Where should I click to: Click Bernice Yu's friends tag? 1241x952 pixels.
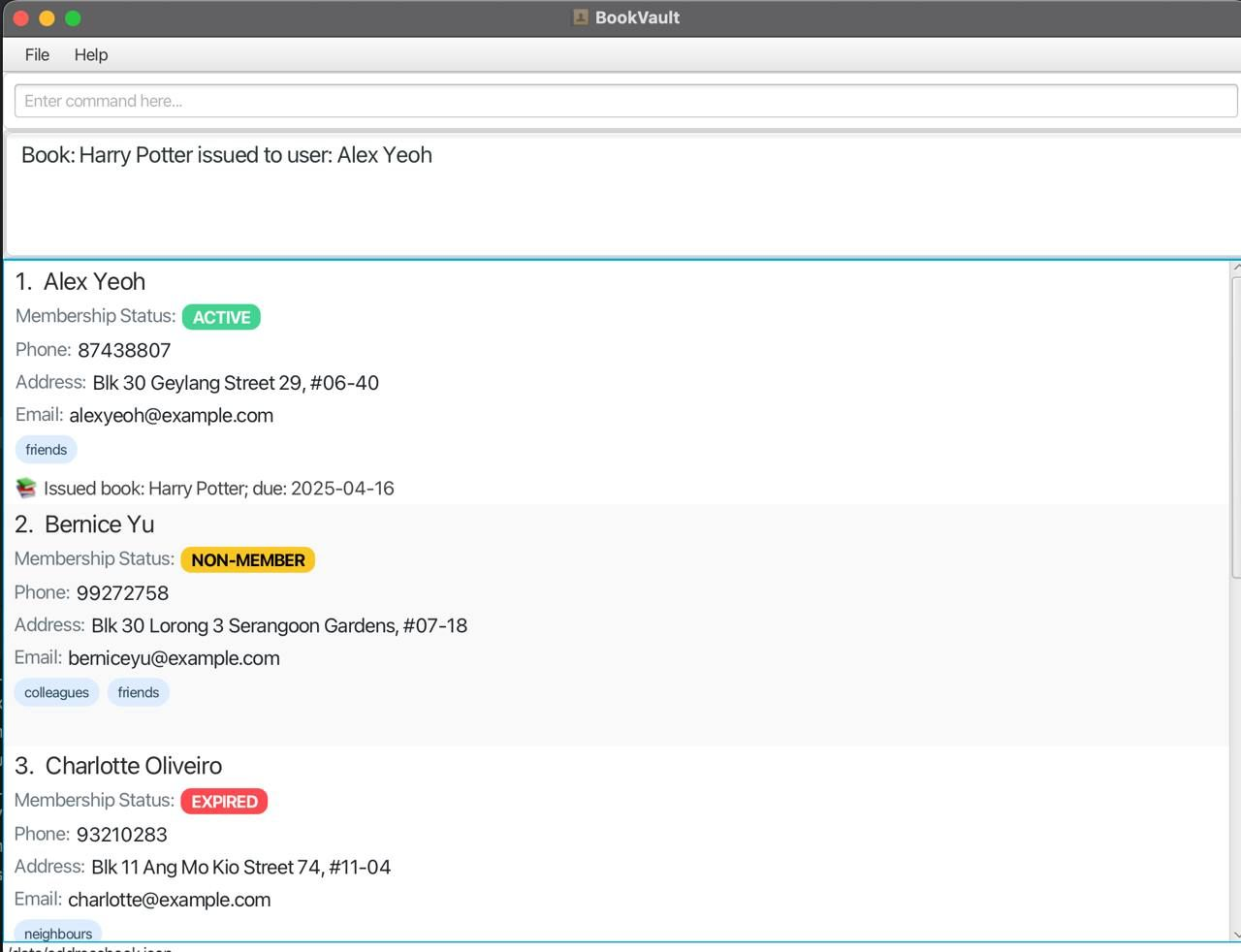139,692
